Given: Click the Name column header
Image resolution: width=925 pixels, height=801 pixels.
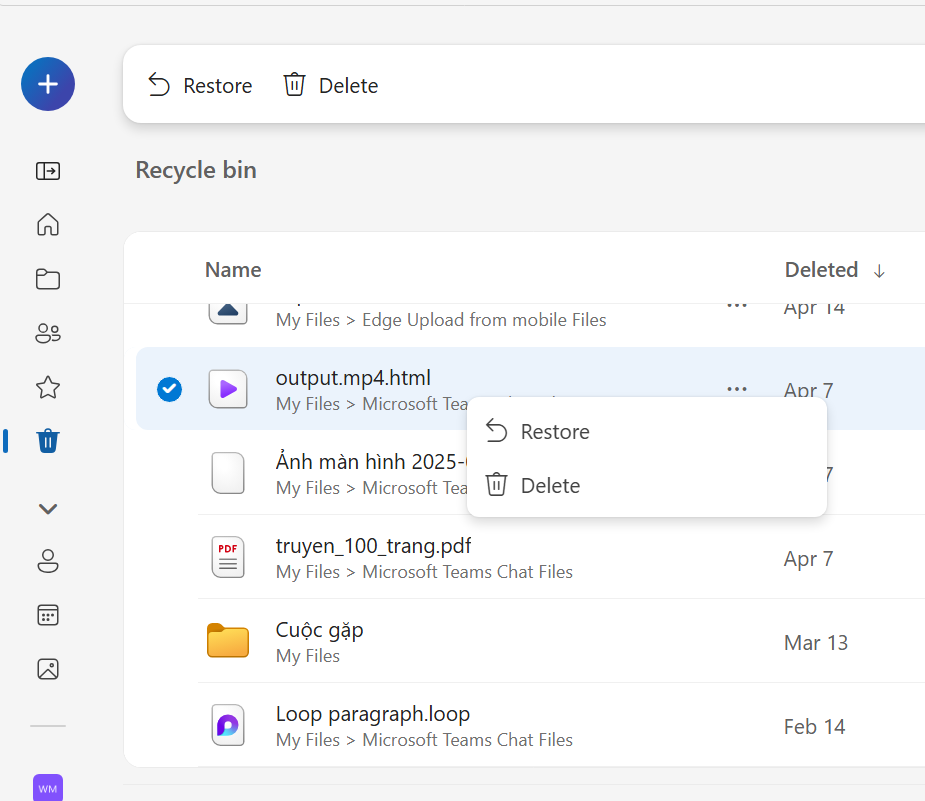Looking at the screenshot, I should coord(233,270).
